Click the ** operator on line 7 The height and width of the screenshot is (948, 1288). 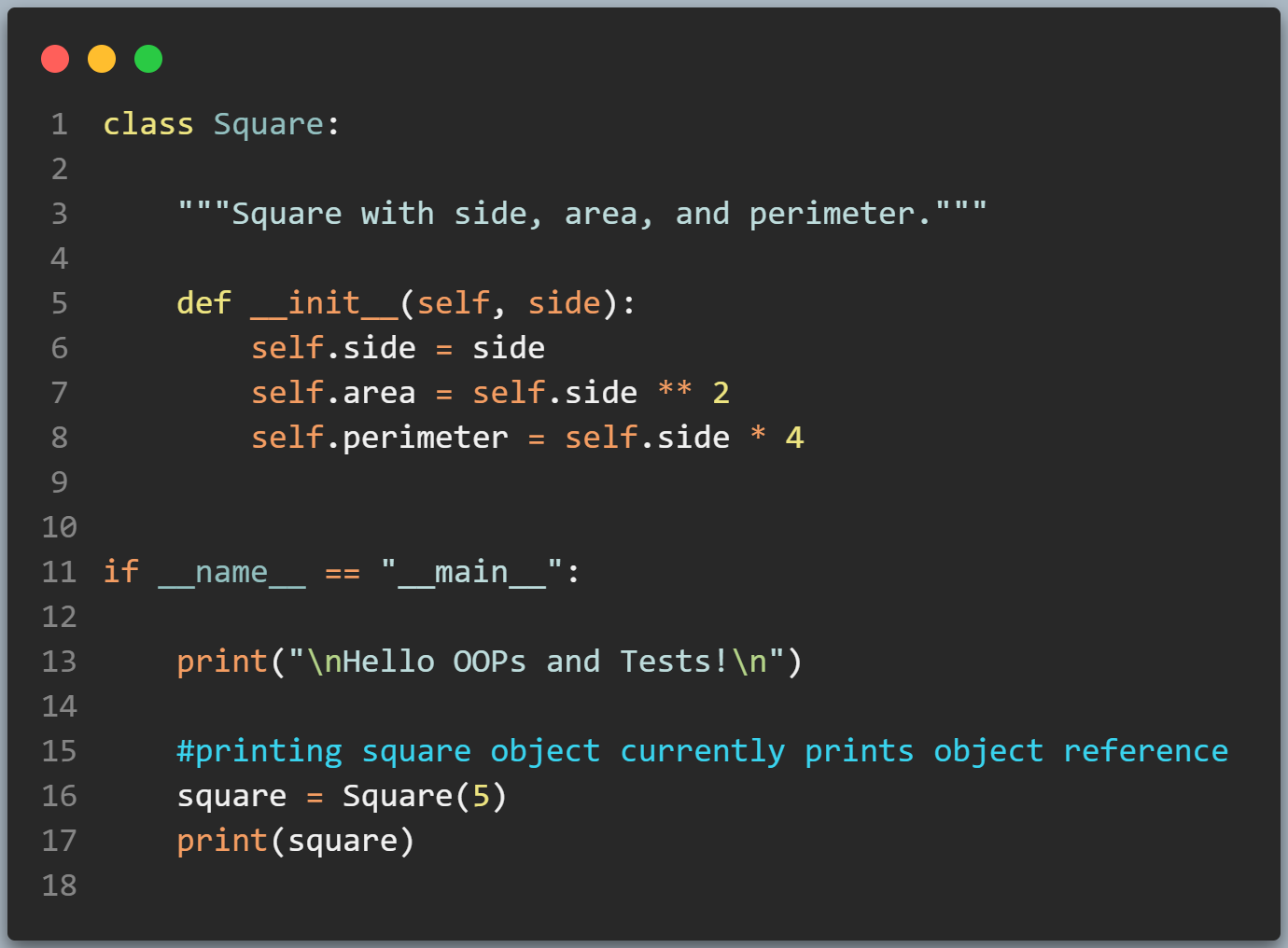click(x=675, y=389)
